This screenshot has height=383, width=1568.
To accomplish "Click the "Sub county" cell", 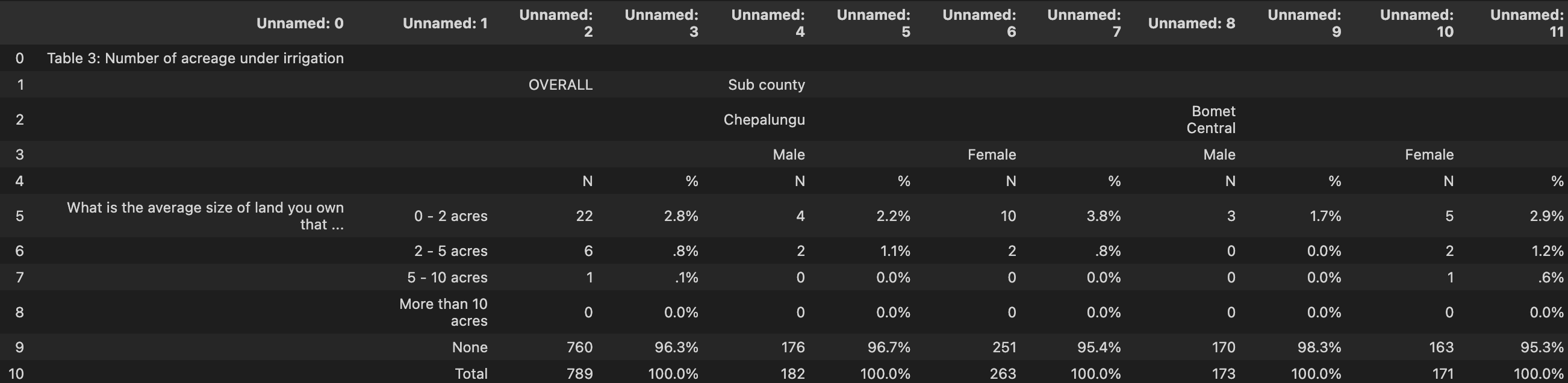I will [766, 85].
